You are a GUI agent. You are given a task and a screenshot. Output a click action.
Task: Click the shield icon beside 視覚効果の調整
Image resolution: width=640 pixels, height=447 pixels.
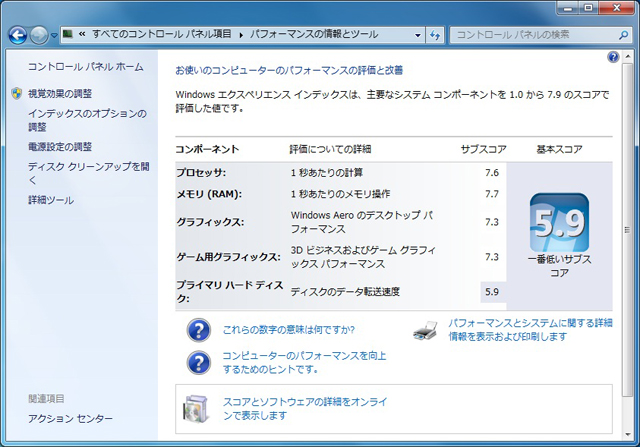coord(16,93)
